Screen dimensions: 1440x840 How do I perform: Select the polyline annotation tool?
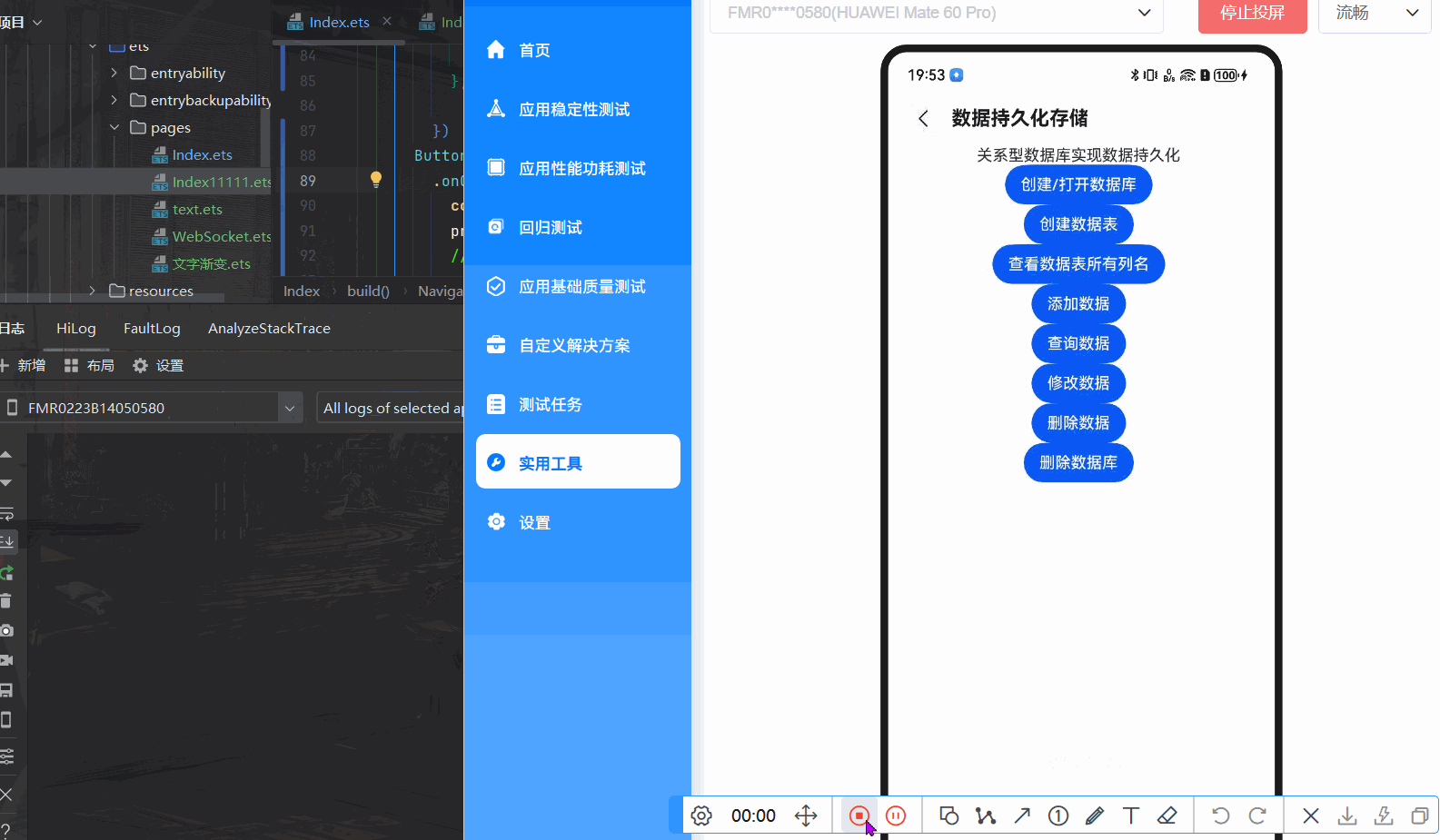986,815
